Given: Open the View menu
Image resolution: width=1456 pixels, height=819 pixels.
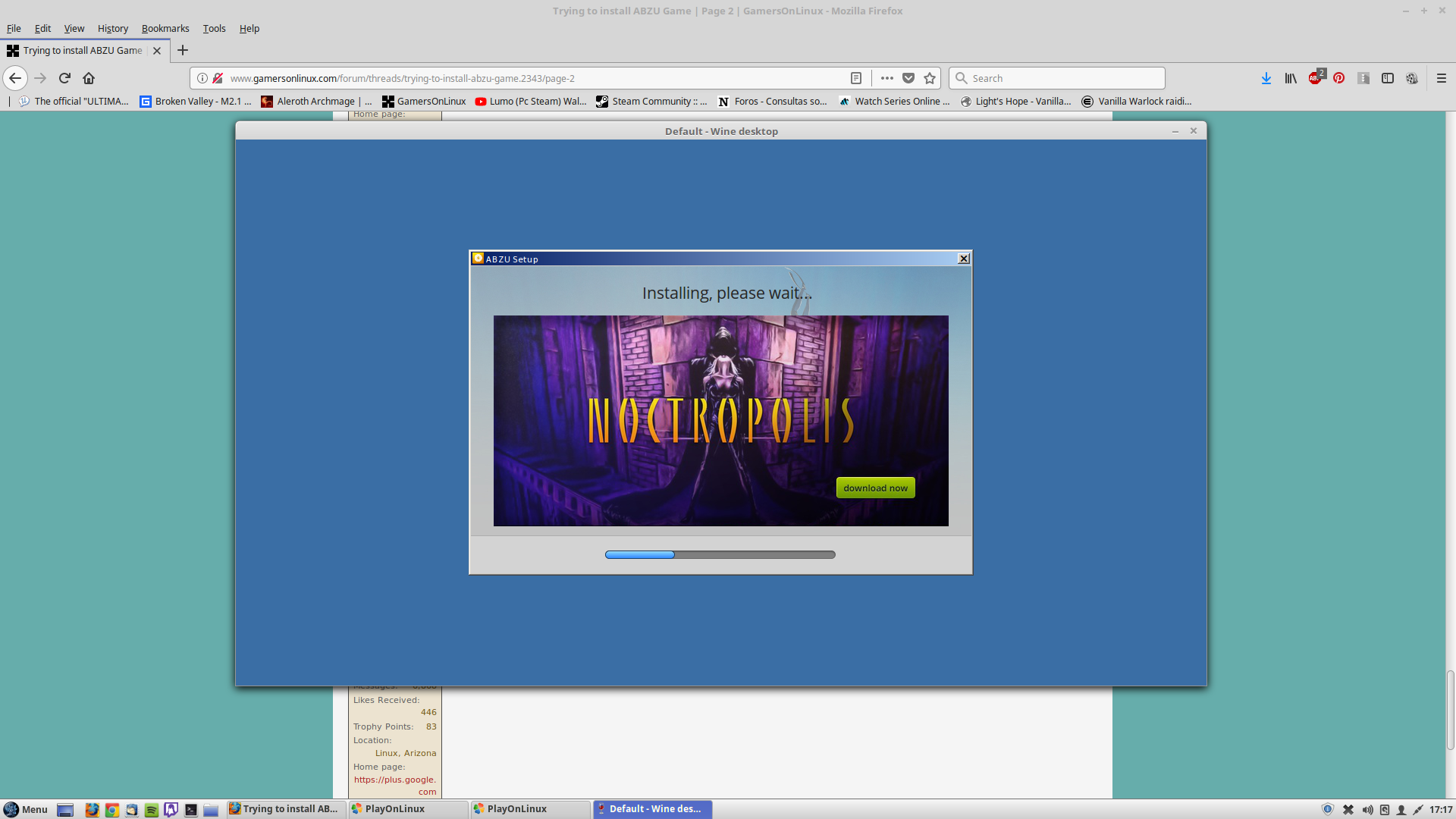Looking at the screenshot, I should pos(74,28).
